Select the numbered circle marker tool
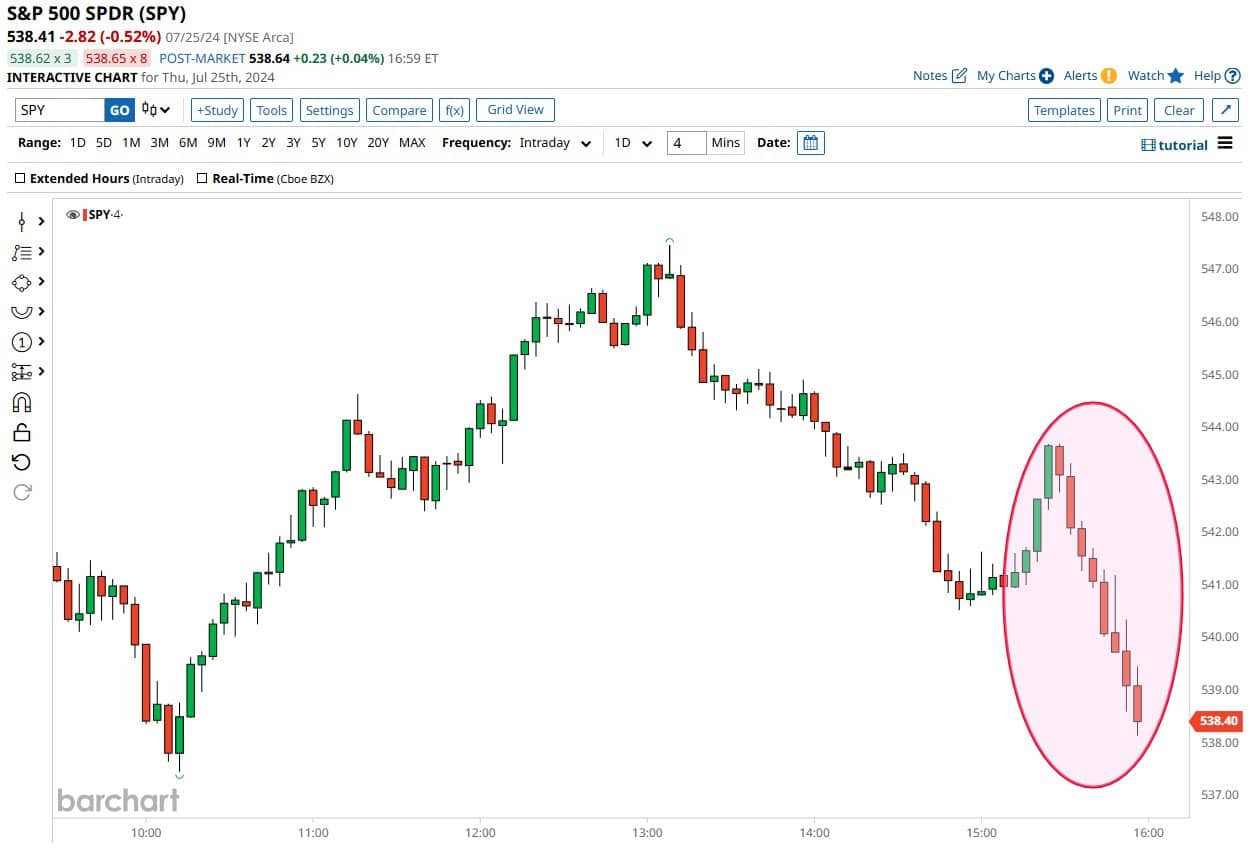This screenshot has width=1258, height=859. click(x=21, y=342)
